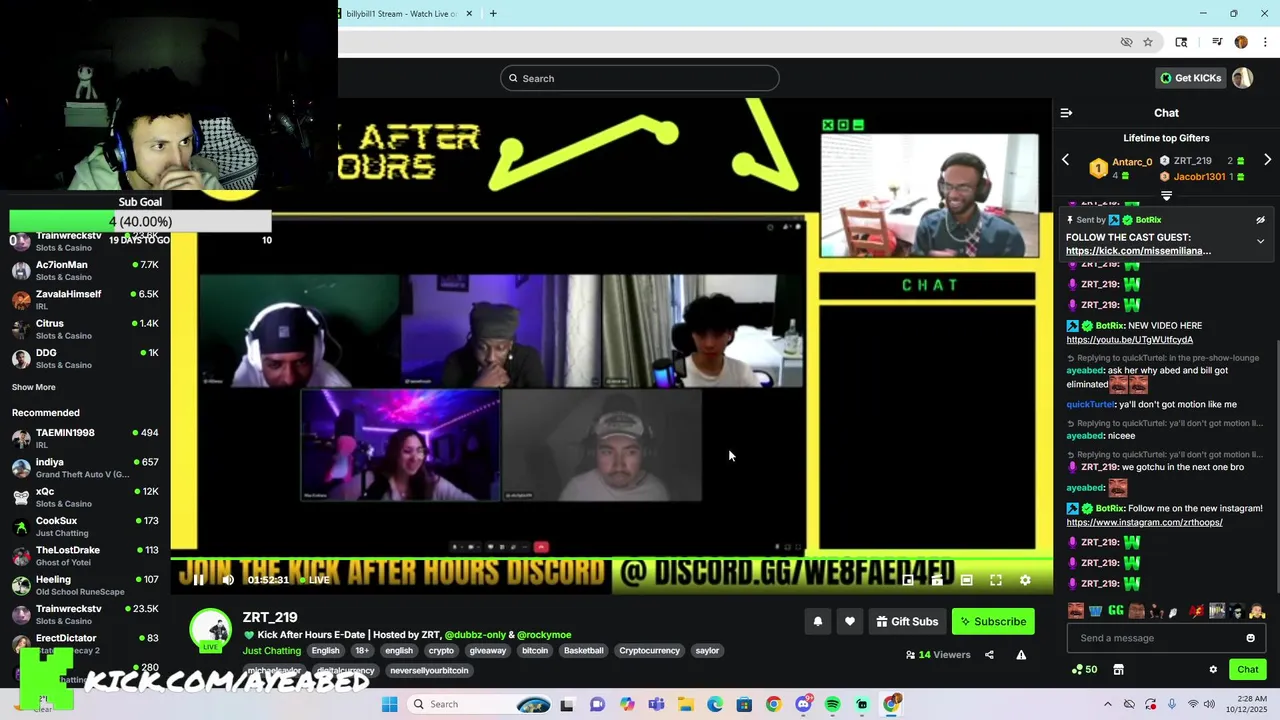Viewport: 1280px width, 720px height.
Task: Switch player to theater mode
Action: [966, 580]
